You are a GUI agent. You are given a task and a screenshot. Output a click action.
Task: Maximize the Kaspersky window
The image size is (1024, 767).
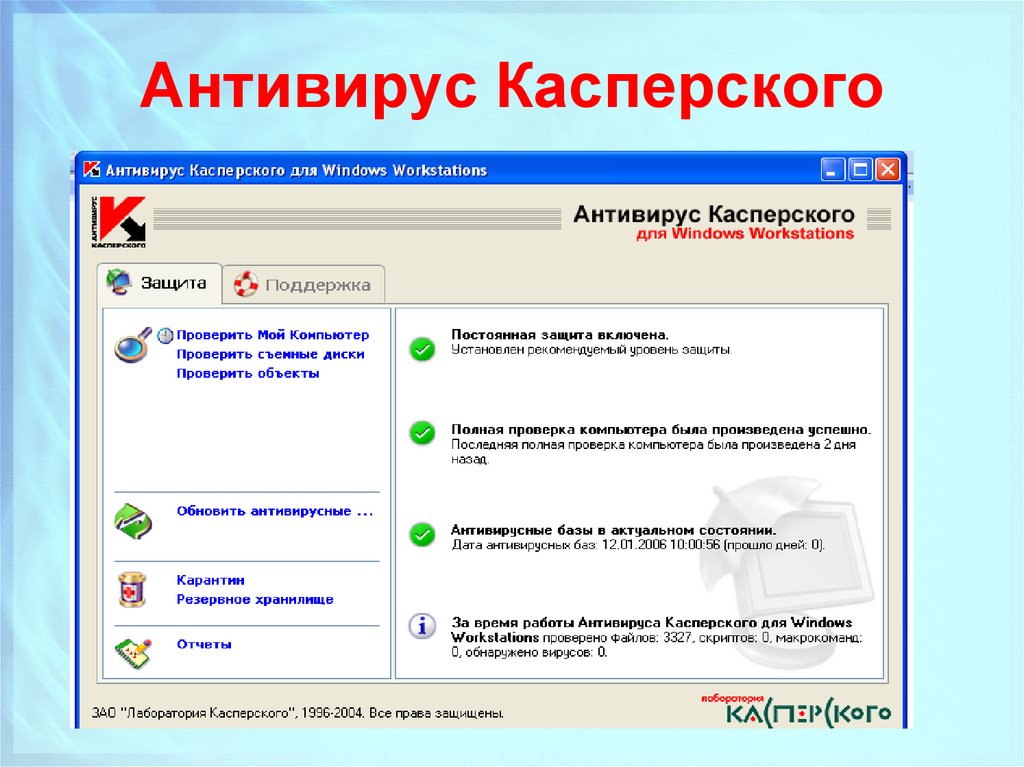[x=860, y=170]
